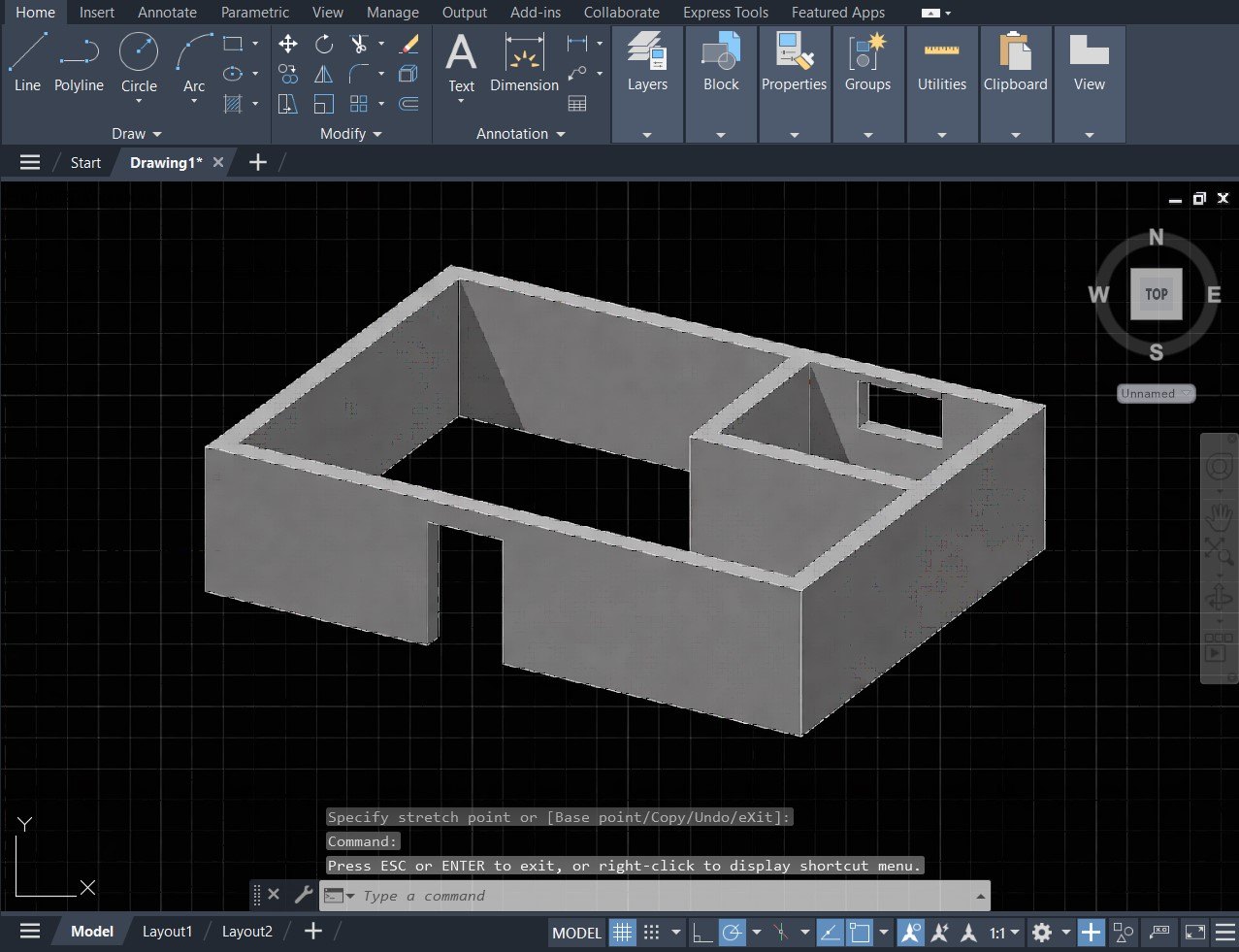The width and height of the screenshot is (1239, 952).
Task: Open the Insert menu tab
Action: pos(96,13)
